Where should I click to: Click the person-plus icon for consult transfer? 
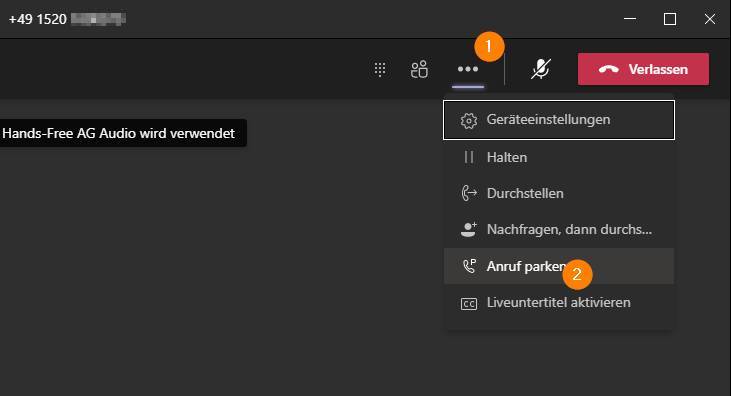469,229
